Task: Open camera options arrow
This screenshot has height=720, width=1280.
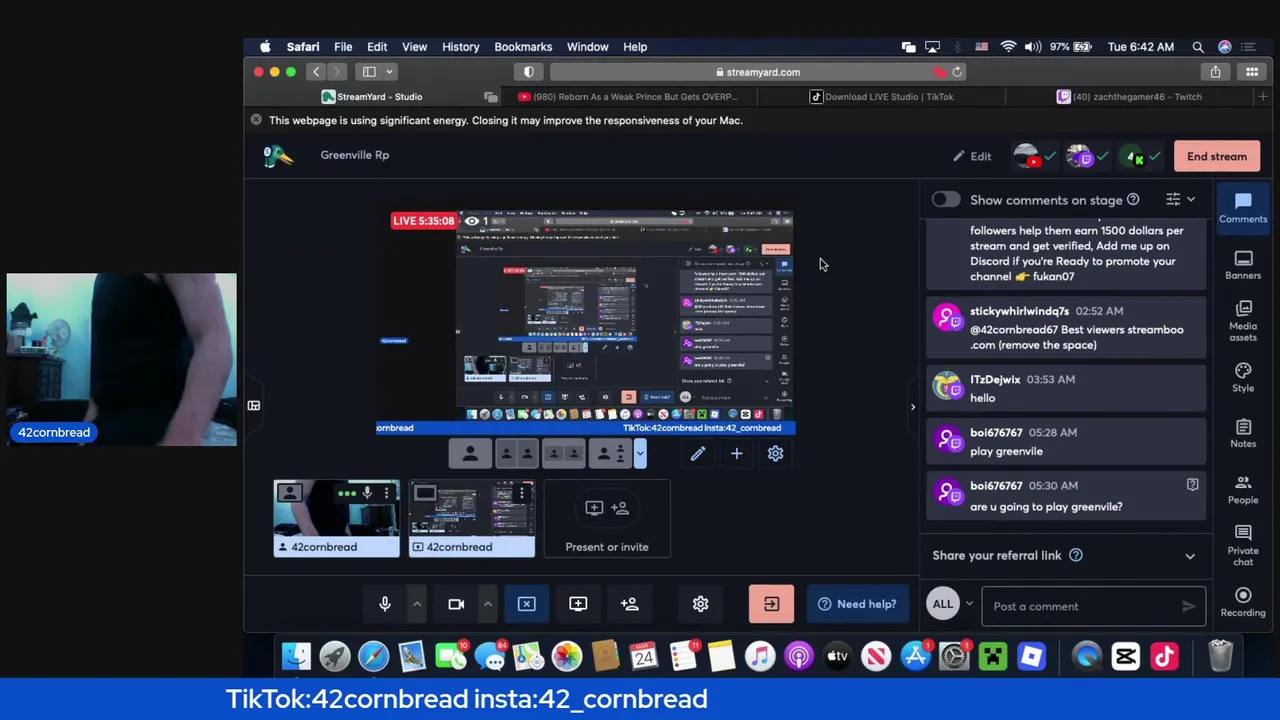Action: [x=488, y=604]
